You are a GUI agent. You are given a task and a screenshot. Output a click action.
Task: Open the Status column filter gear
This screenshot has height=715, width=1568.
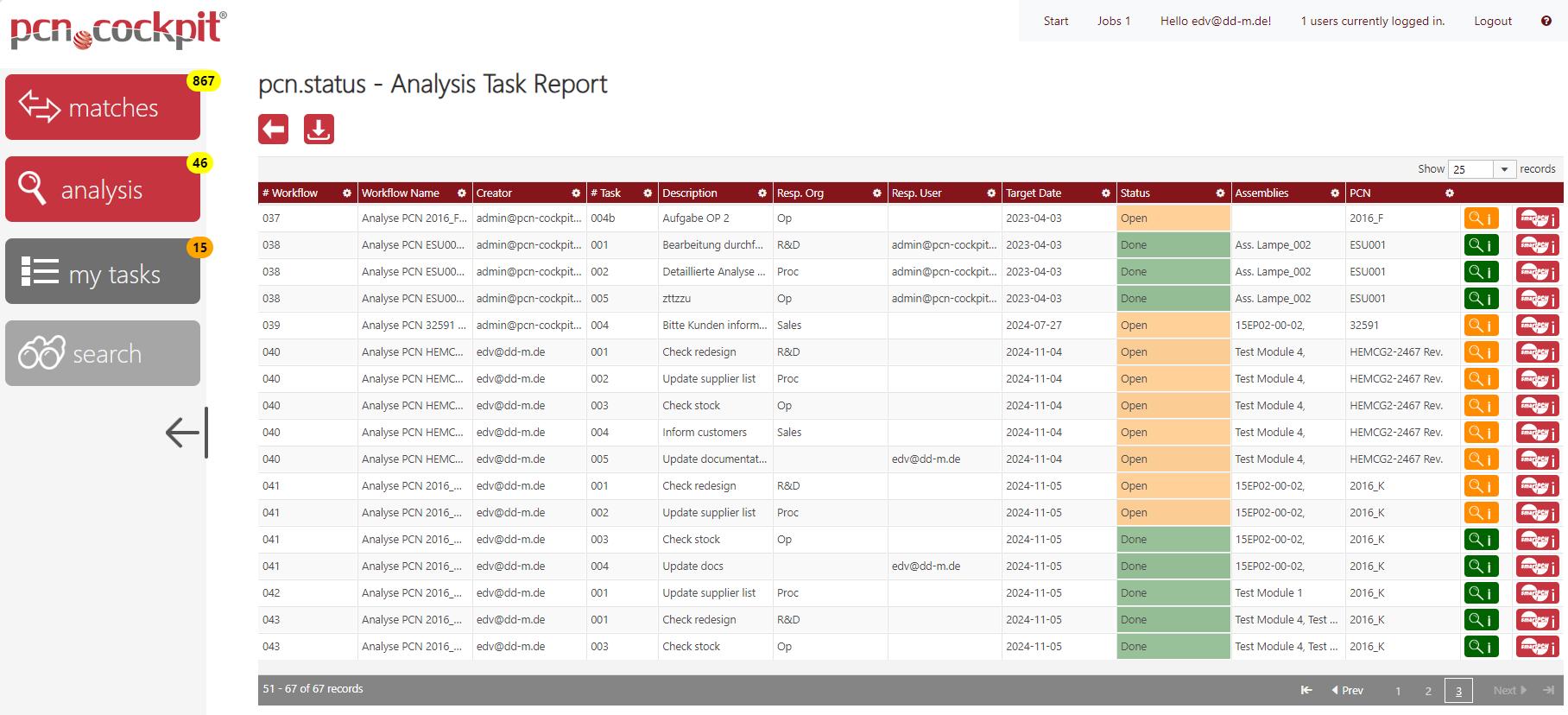coord(1221,193)
